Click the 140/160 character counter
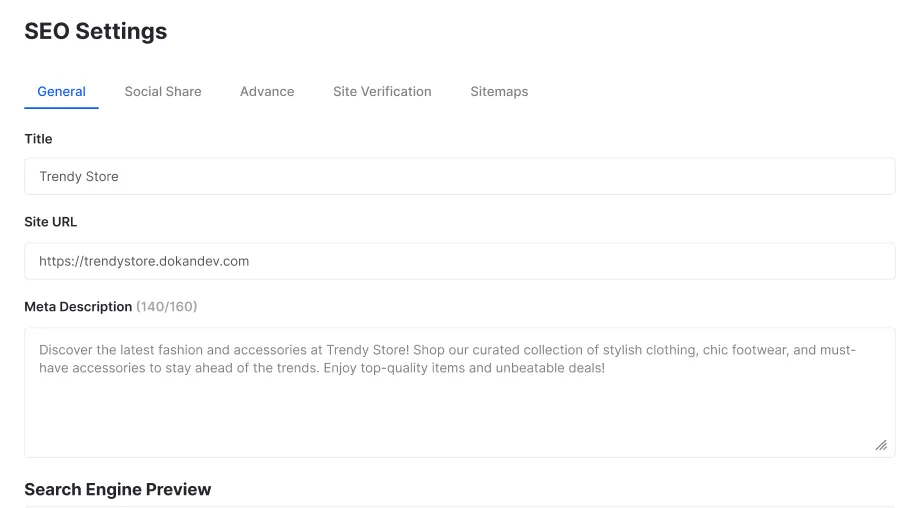 167,307
